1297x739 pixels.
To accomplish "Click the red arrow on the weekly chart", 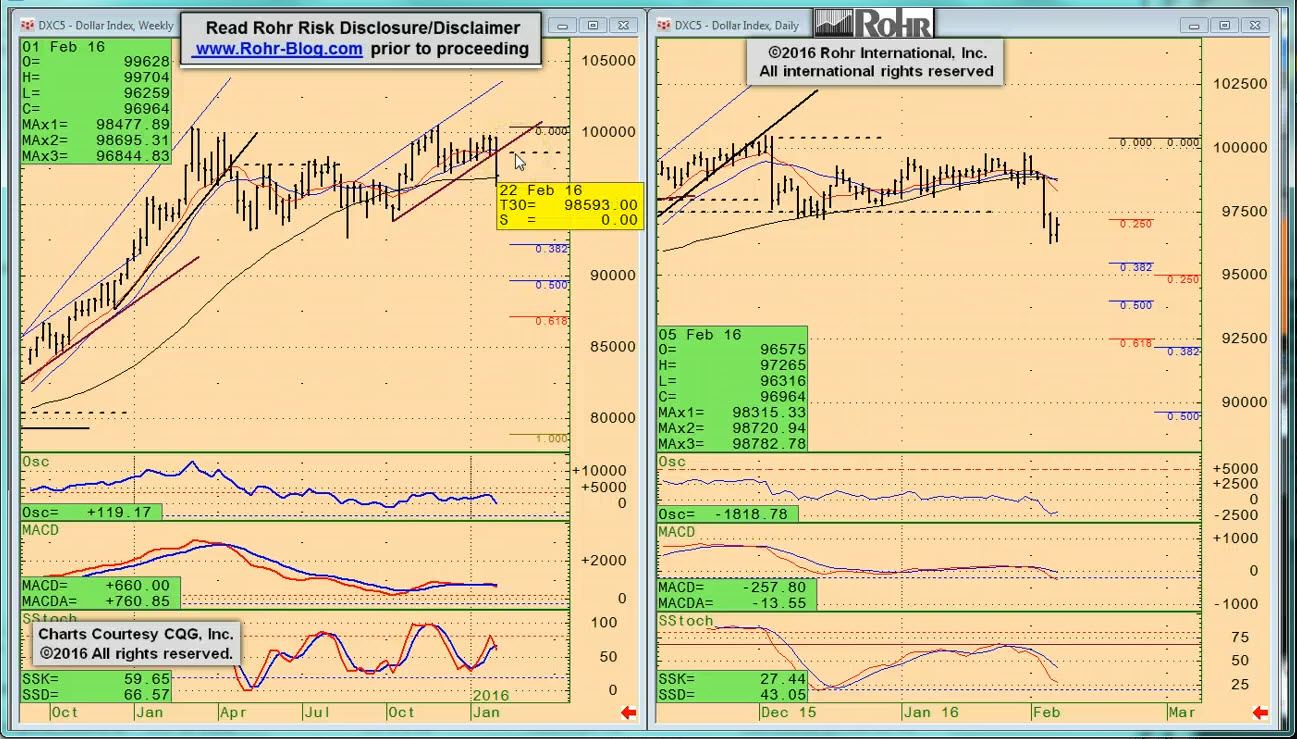I will click(x=629, y=713).
